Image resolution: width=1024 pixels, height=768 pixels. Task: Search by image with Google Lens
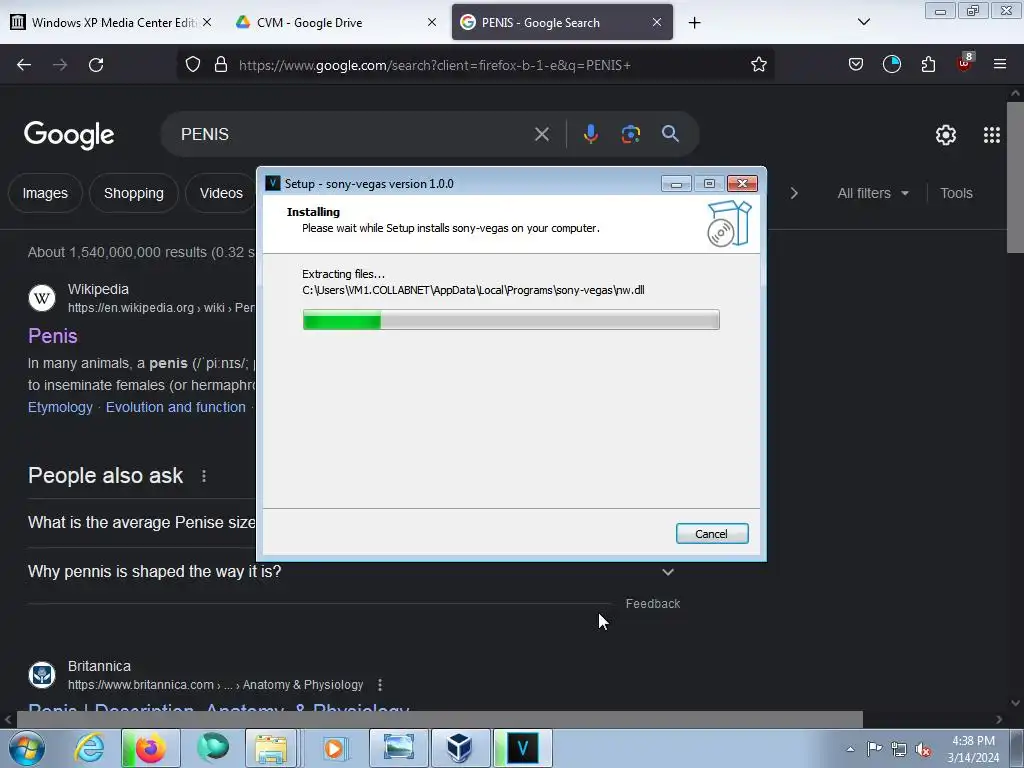coord(630,134)
